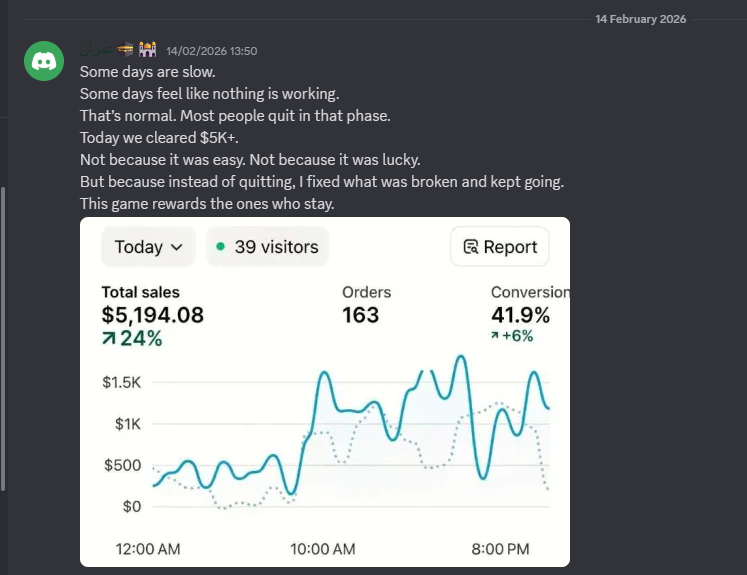Click the left vertical scrollbar thumb
Screen dimensions: 747x575
pyautogui.click(x=3, y=338)
